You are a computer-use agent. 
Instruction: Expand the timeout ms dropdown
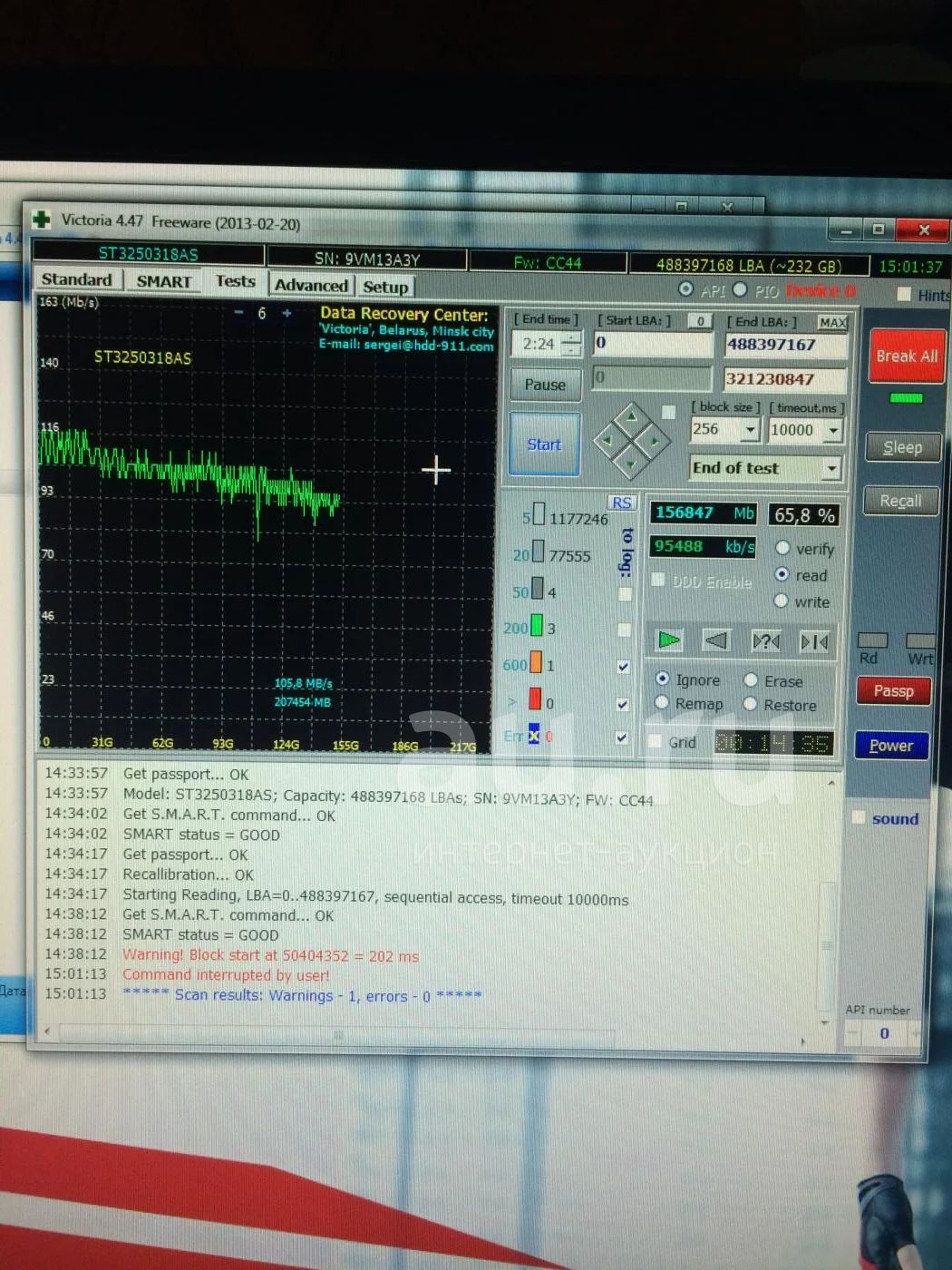[x=832, y=431]
